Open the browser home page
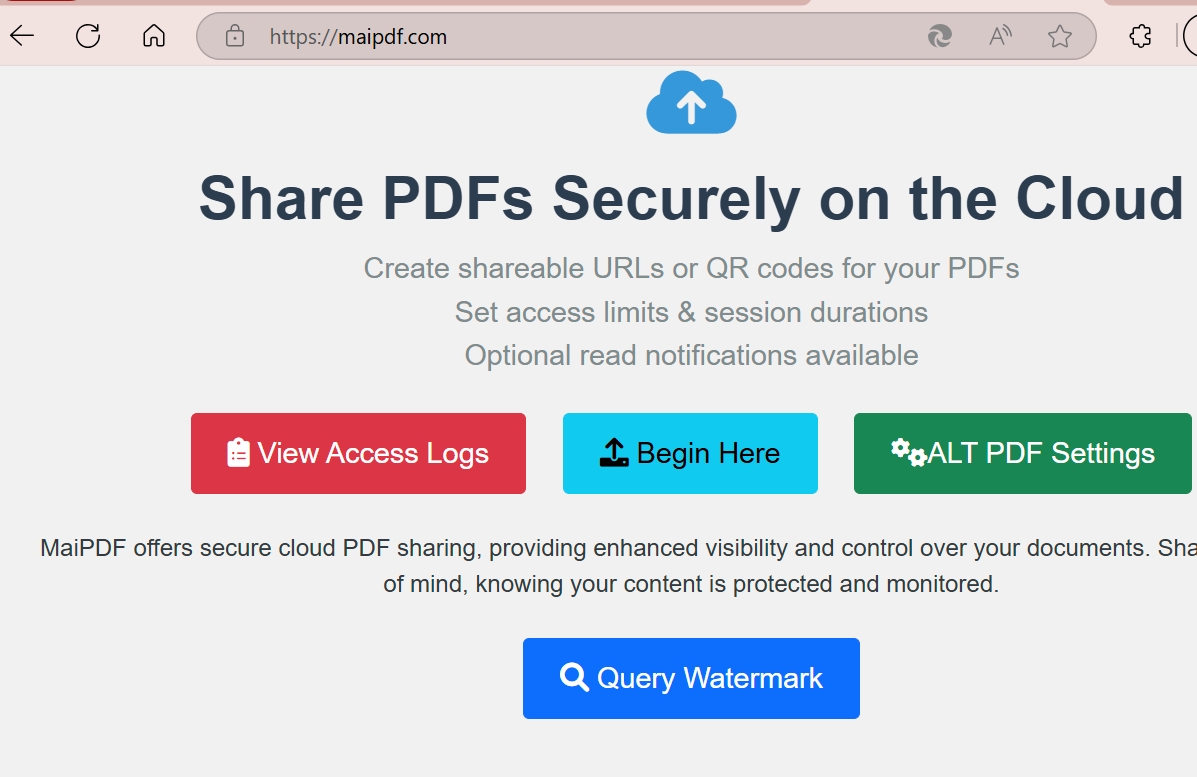The width and height of the screenshot is (1197, 777). click(154, 35)
